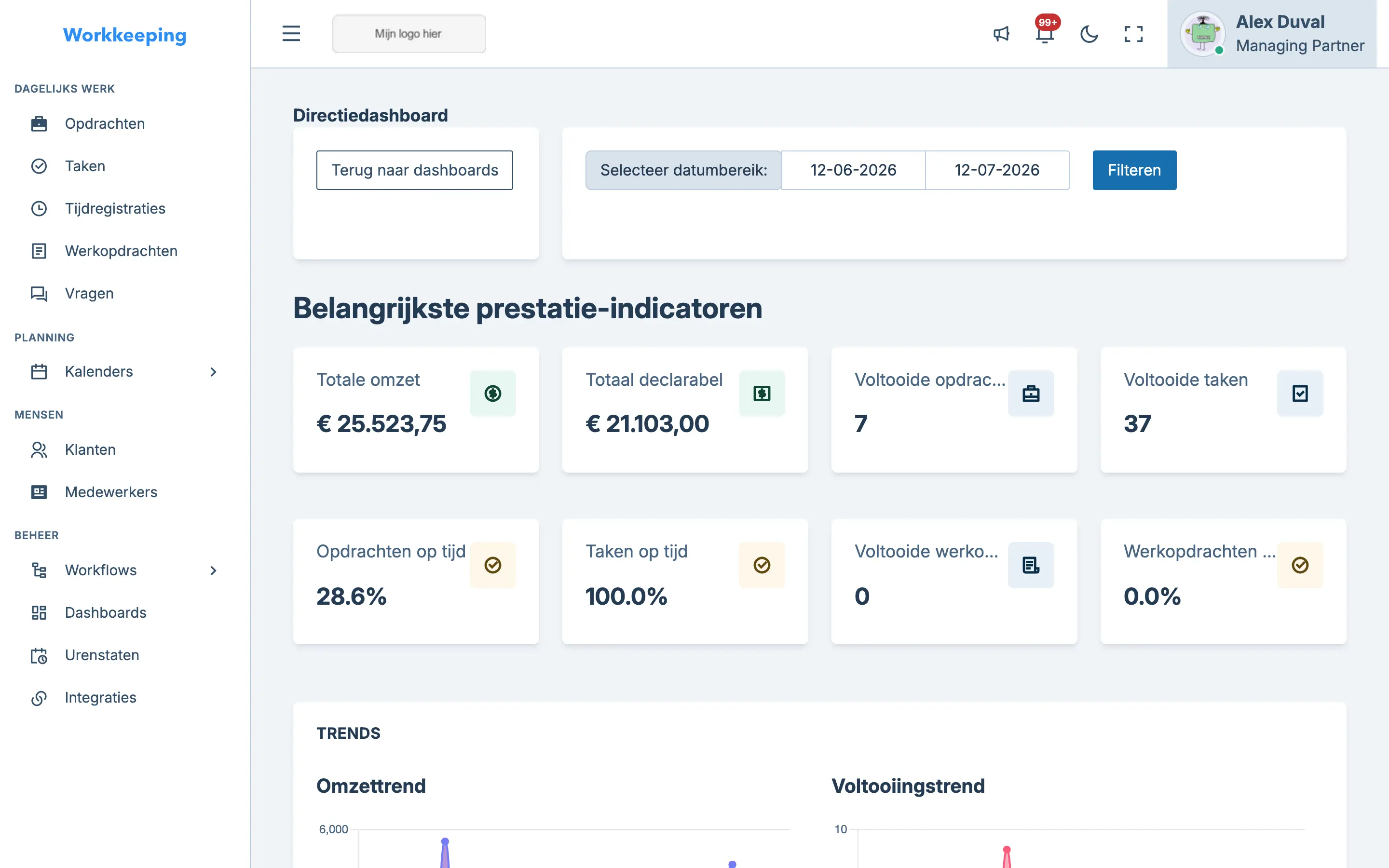Select Dashboards in the sidebar
Viewport: 1389px width, 868px height.
[x=106, y=612]
